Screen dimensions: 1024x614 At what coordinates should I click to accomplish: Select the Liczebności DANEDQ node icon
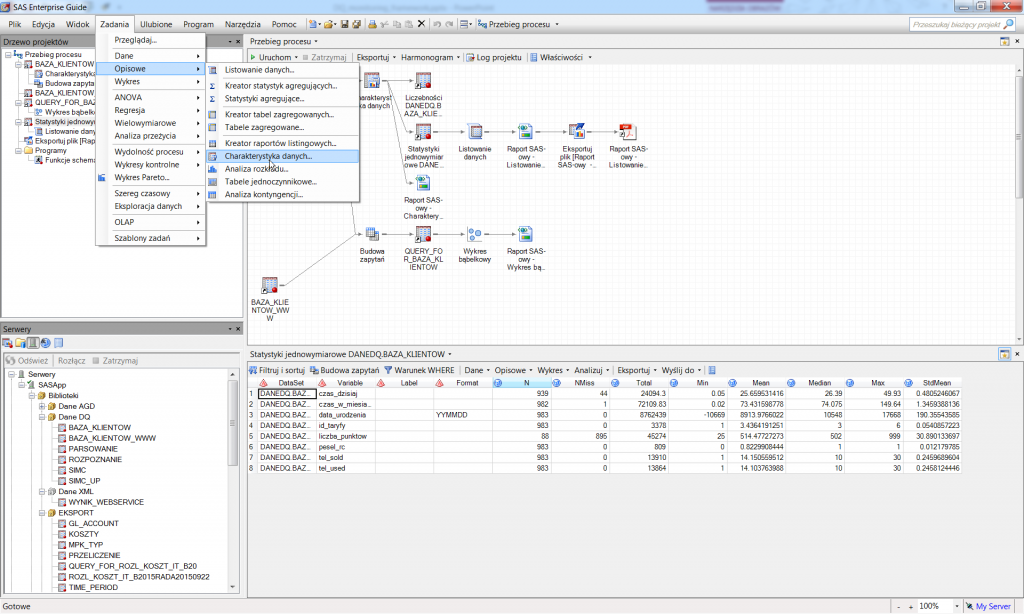423,81
